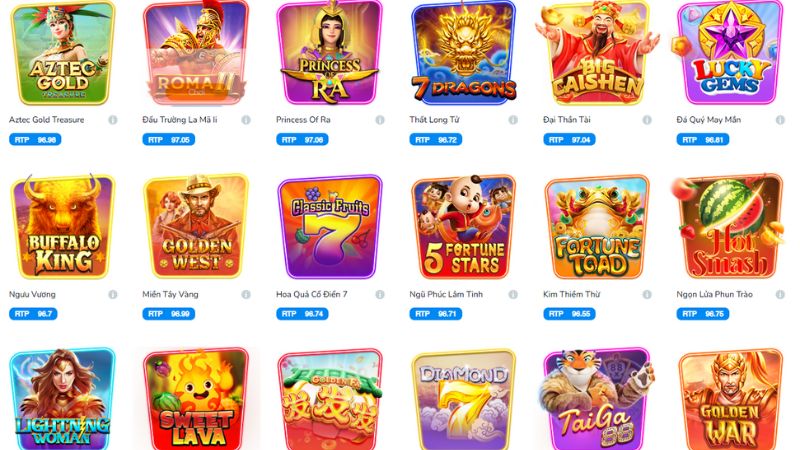Click the Ngũ Phúc Lâm Tinh title text
800x450 pixels.
[446, 294]
